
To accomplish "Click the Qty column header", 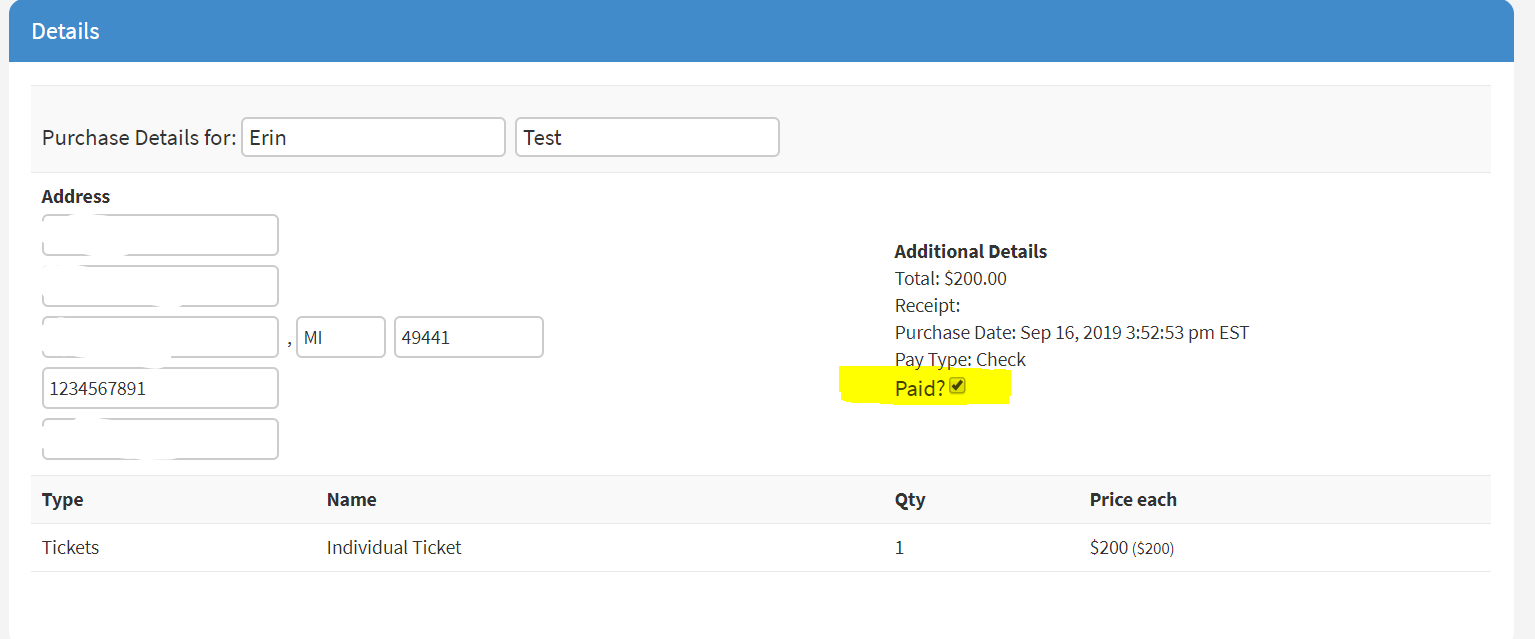I will 910,500.
